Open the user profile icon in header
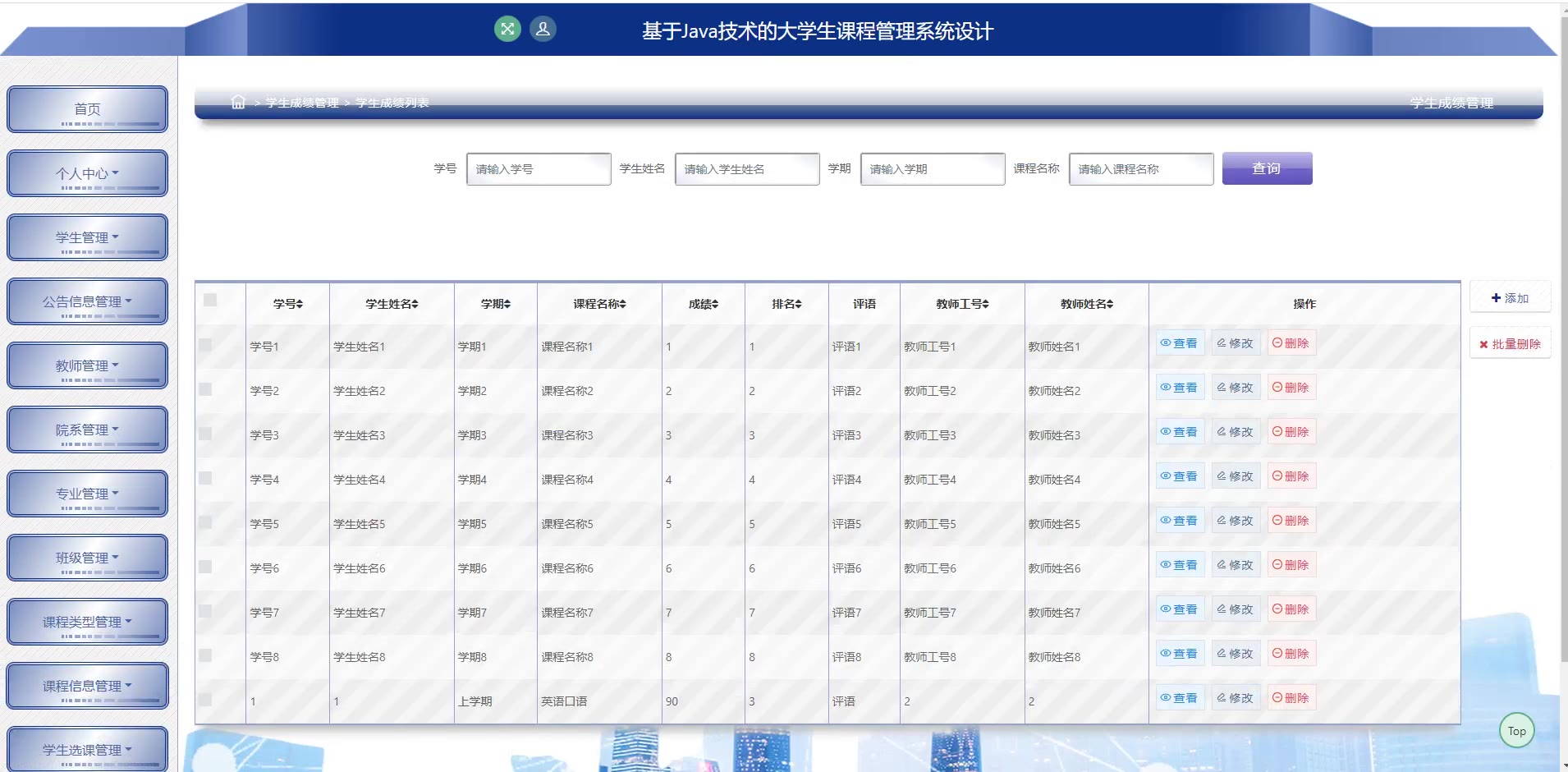The height and width of the screenshot is (772, 1568). pos(543,30)
